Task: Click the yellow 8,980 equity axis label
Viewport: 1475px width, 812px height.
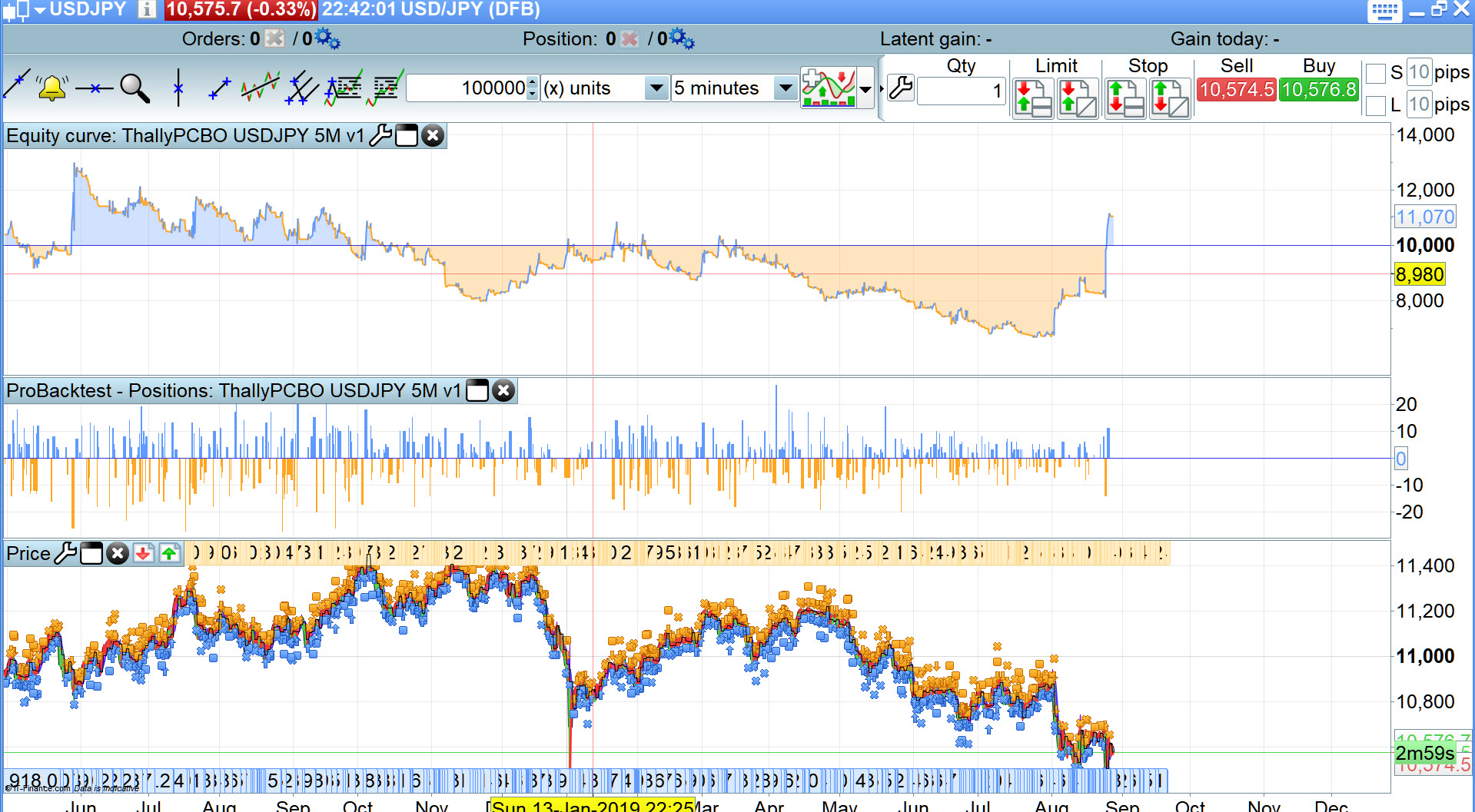Action: (1420, 274)
